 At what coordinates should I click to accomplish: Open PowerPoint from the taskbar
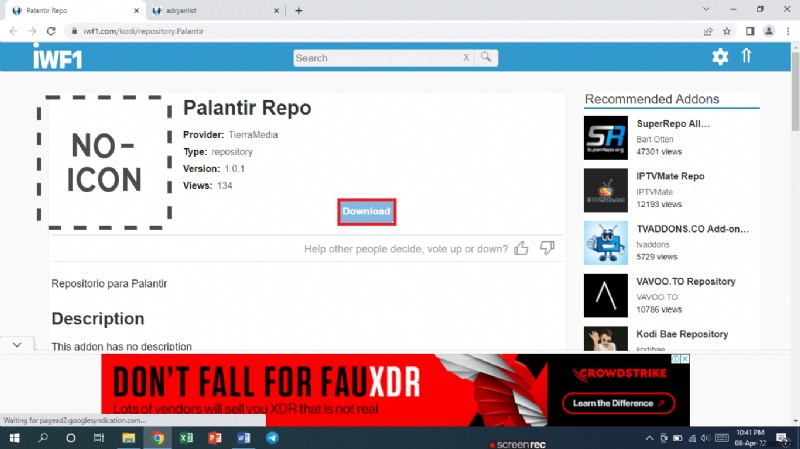(x=215, y=438)
